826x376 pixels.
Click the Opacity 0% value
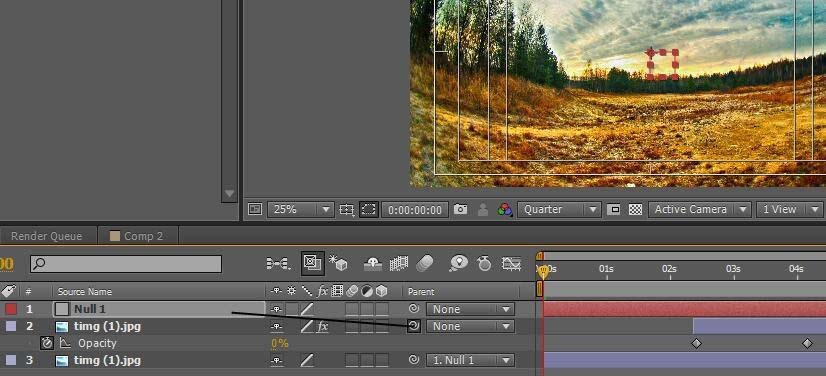280,343
